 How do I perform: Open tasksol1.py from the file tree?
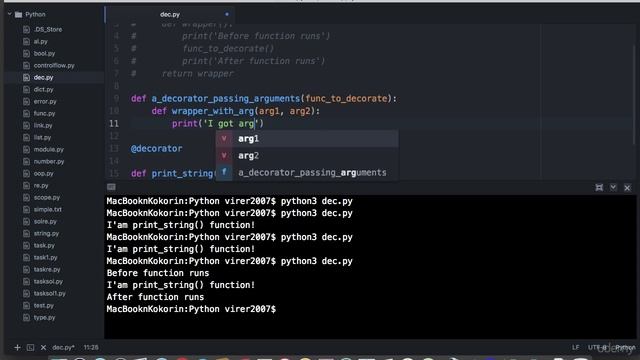click(49, 293)
